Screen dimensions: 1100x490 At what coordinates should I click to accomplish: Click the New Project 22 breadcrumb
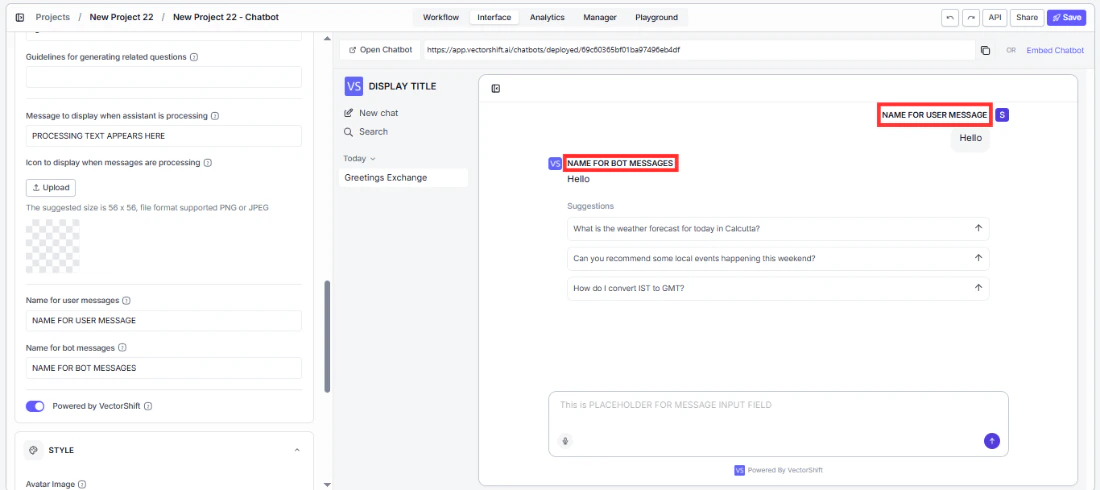(121, 17)
